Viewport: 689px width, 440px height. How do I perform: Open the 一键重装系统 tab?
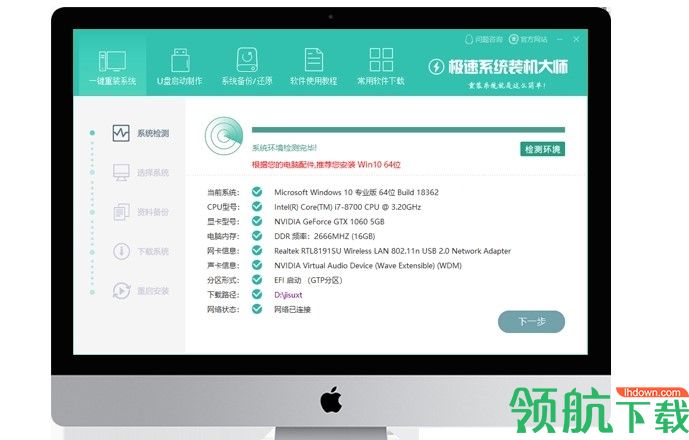point(112,67)
